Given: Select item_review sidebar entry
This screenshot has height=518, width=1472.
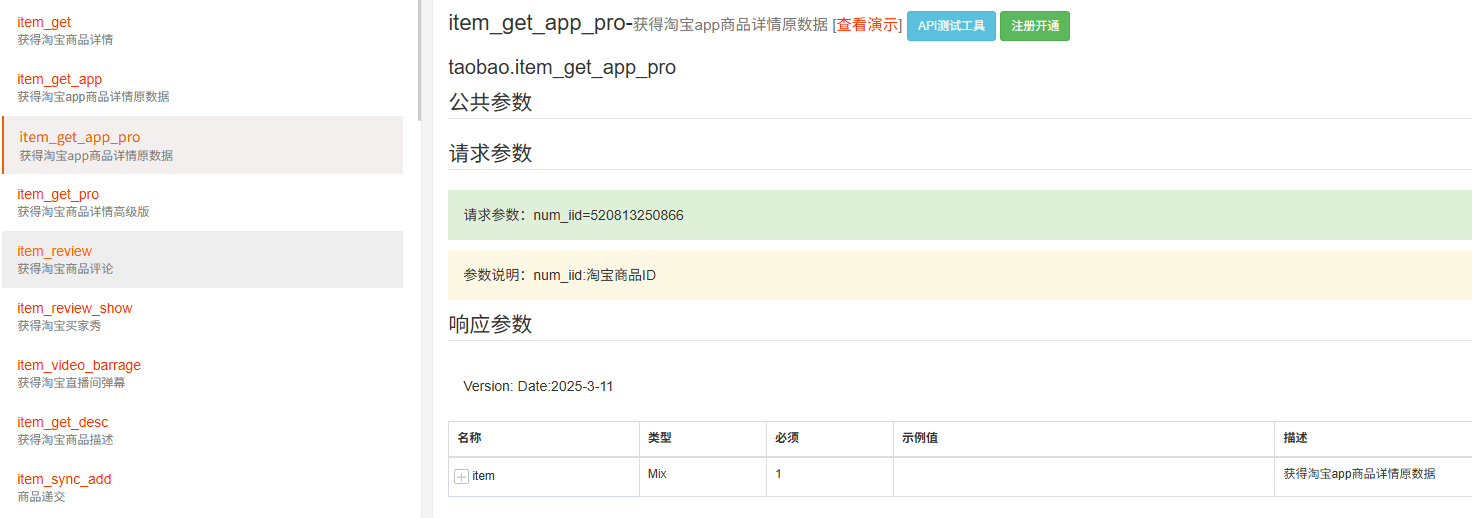Looking at the screenshot, I should (202, 260).
